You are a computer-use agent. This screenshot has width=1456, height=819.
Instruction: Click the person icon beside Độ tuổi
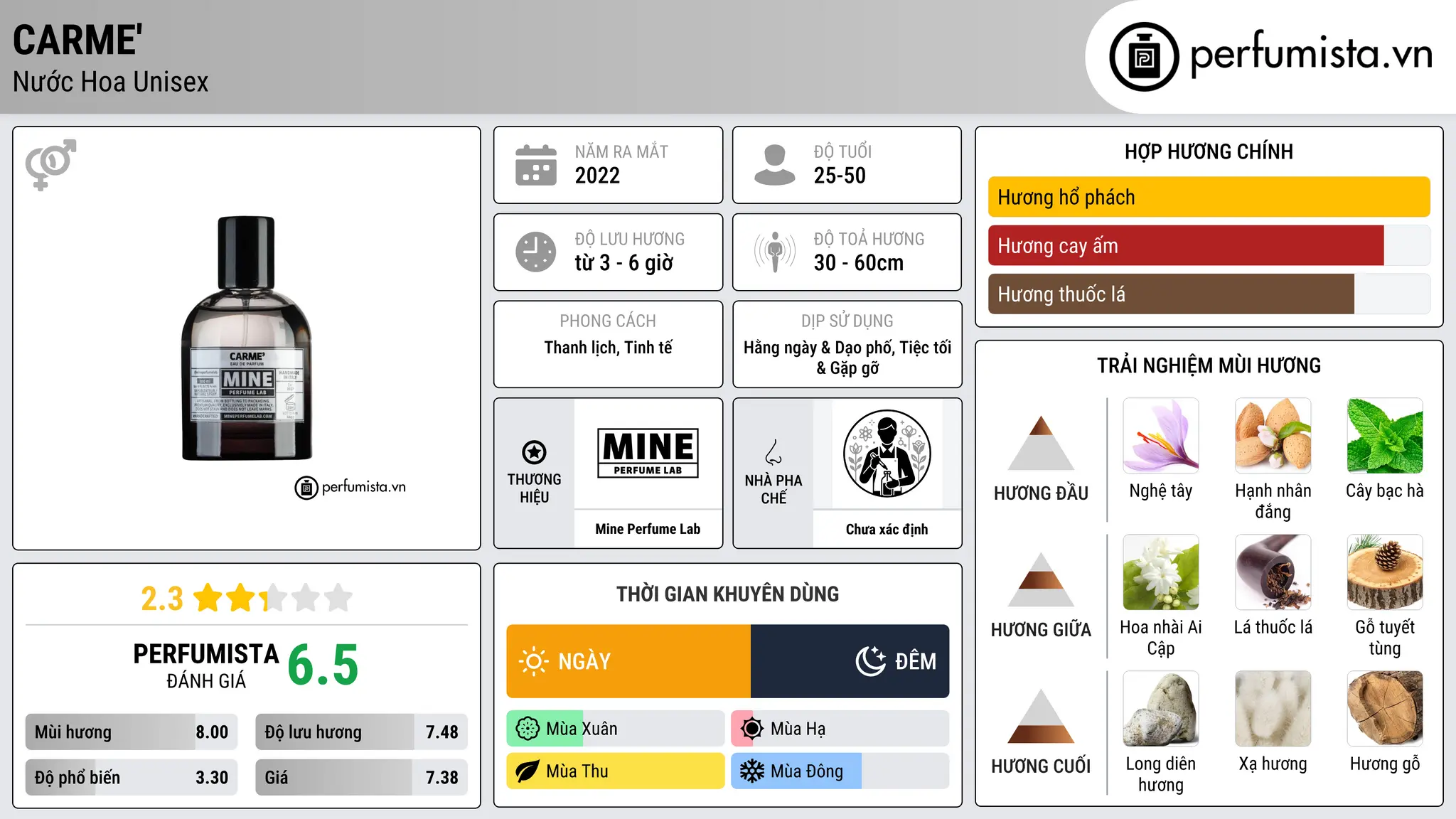774,165
